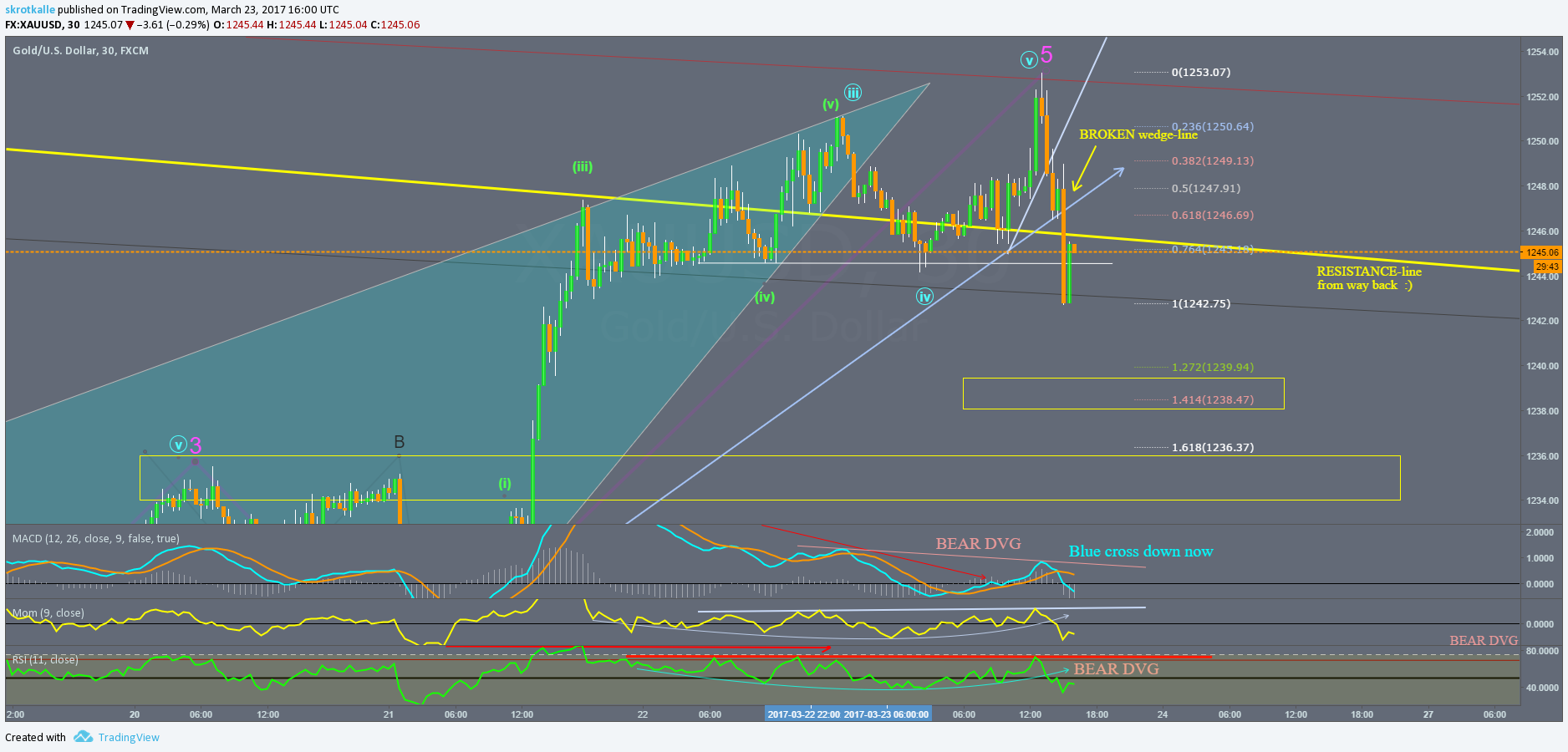Click date 24 on the time axis
Image resolution: width=1568 pixels, height=752 pixels.
click(x=1163, y=714)
